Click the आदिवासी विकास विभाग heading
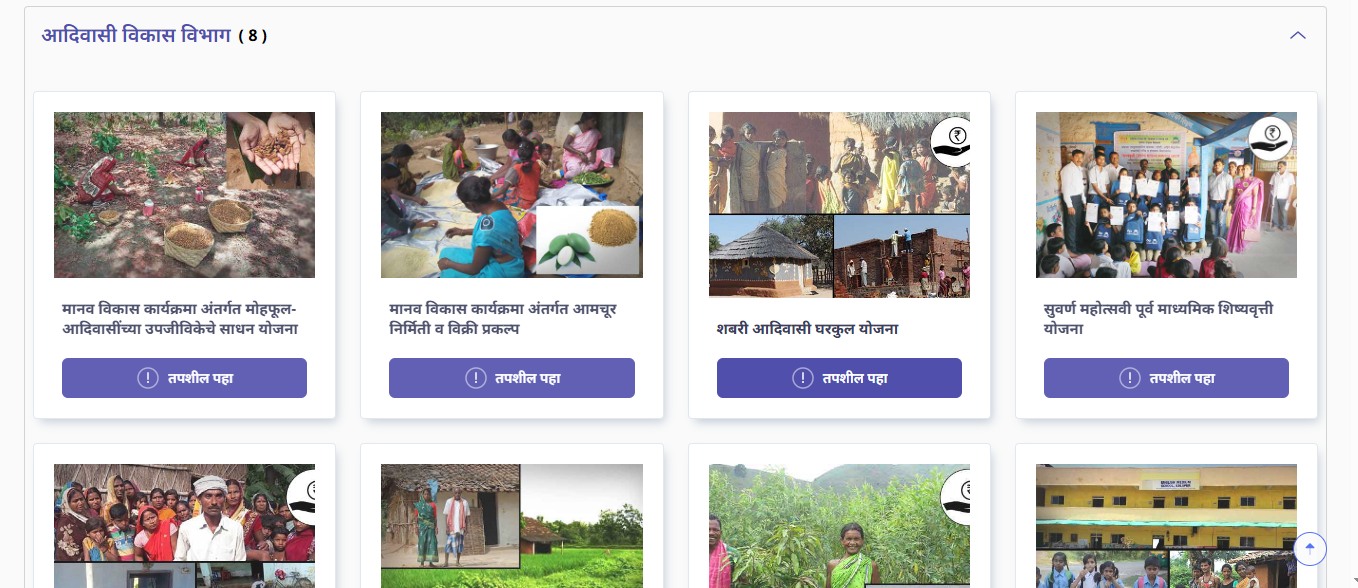Screen dimensions: 1358x588 [x=136, y=36]
